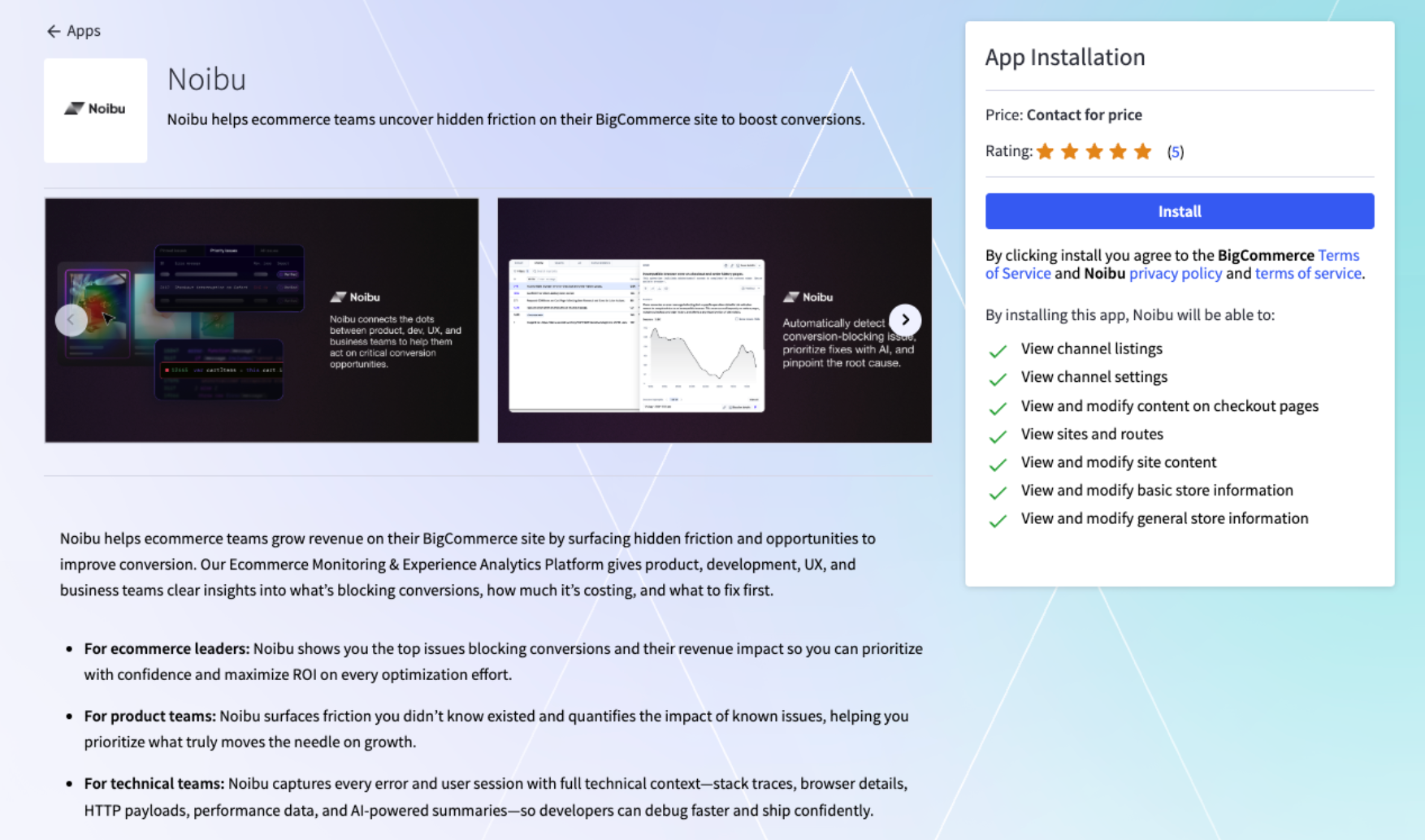Click the "For technical teams:" bold label
Viewport: 1425px width, 840px height.
pos(154,783)
